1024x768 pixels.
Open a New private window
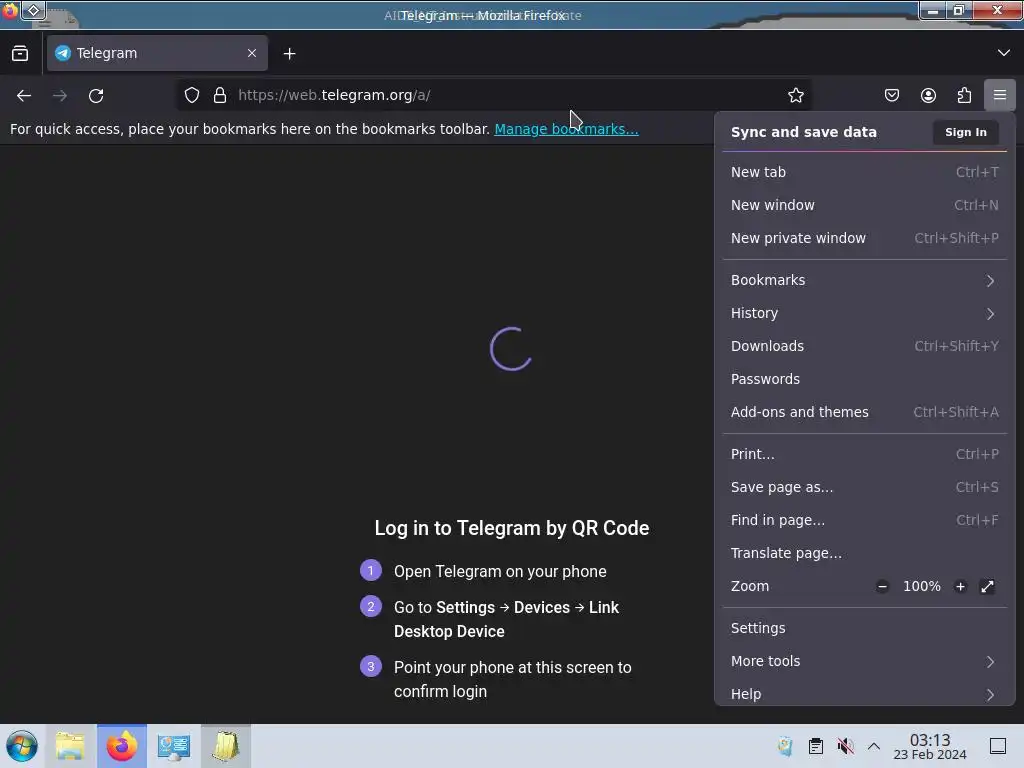pos(865,238)
